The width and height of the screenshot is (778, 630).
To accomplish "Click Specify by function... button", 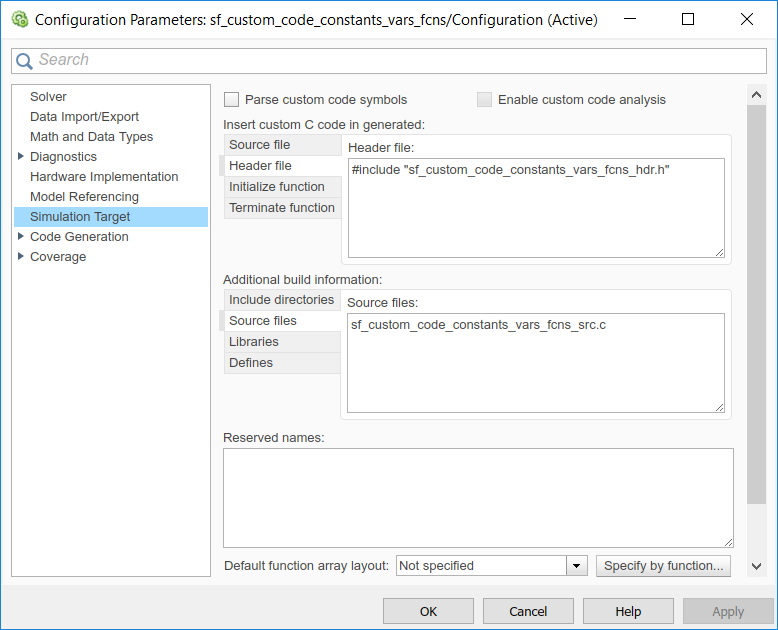I will pos(663,566).
